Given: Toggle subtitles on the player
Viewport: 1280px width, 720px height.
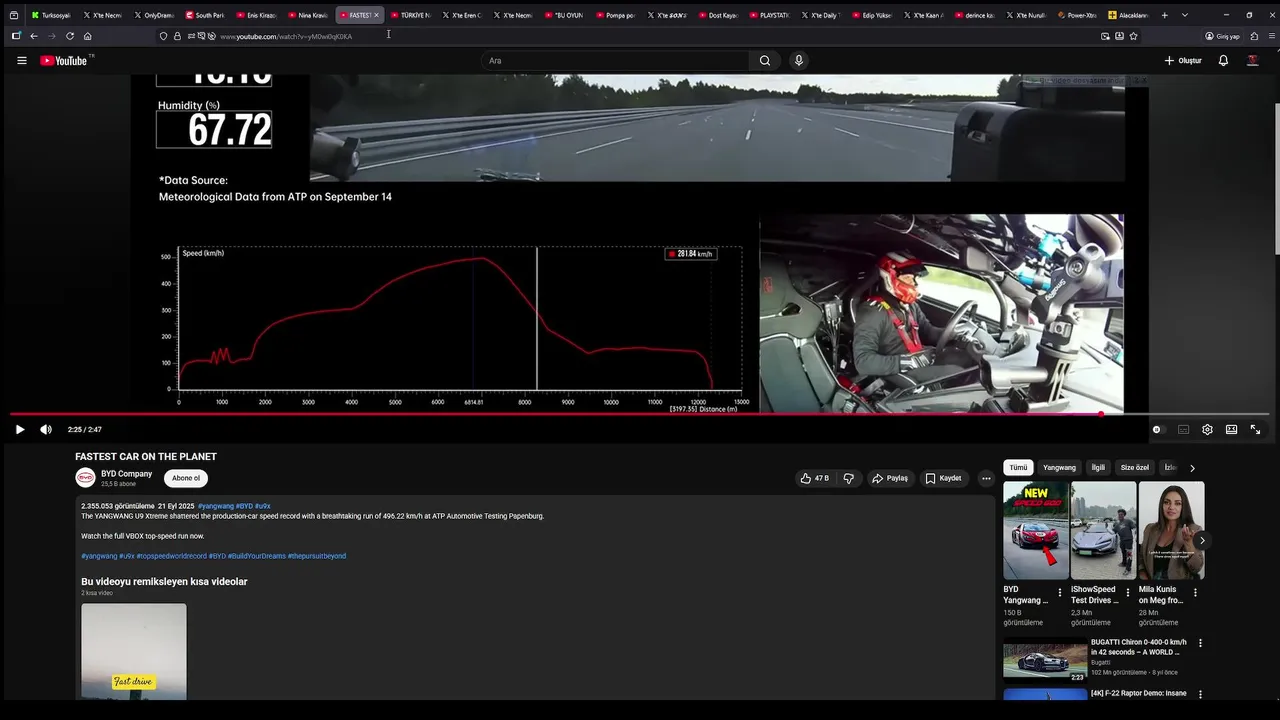Looking at the screenshot, I should pyautogui.click(x=1183, y=430).
